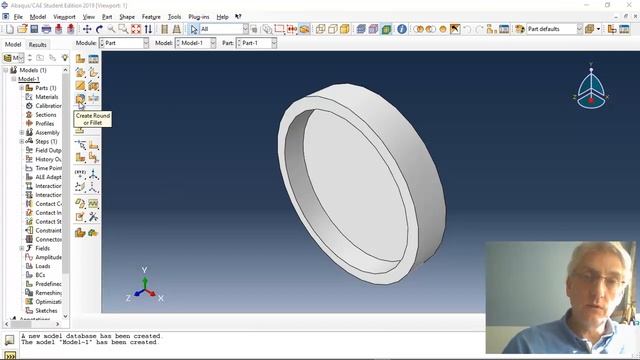Click the view triad compass in viewport
640x360 pixels.
(x=591, y=87)
